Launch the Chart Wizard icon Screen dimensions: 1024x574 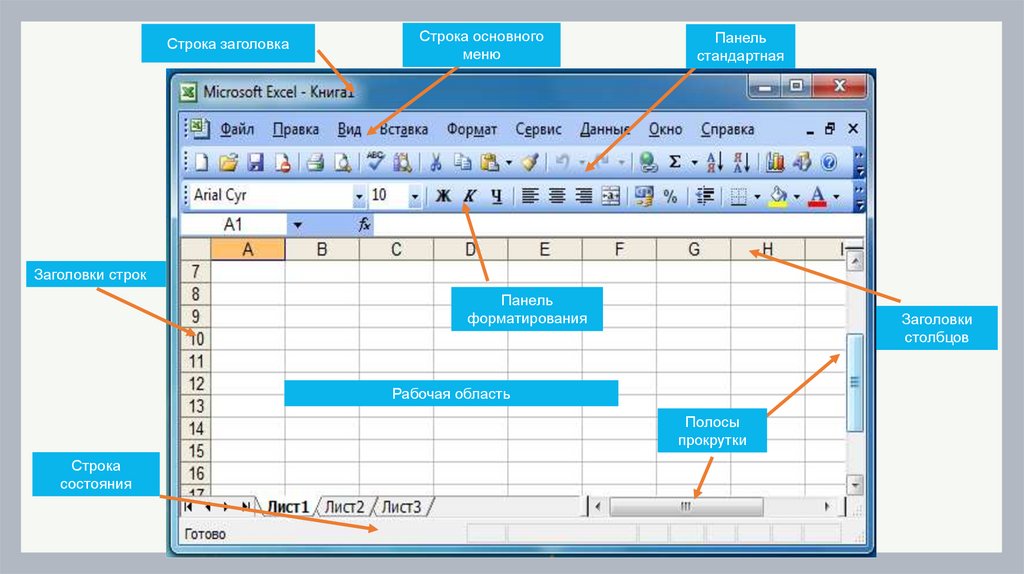pos(775,162)
